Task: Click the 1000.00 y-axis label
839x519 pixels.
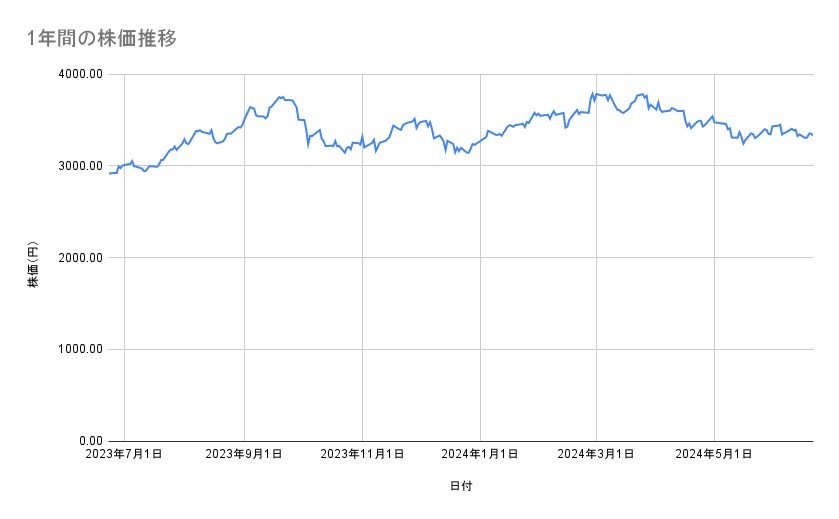Action: [x=79, y=349]
